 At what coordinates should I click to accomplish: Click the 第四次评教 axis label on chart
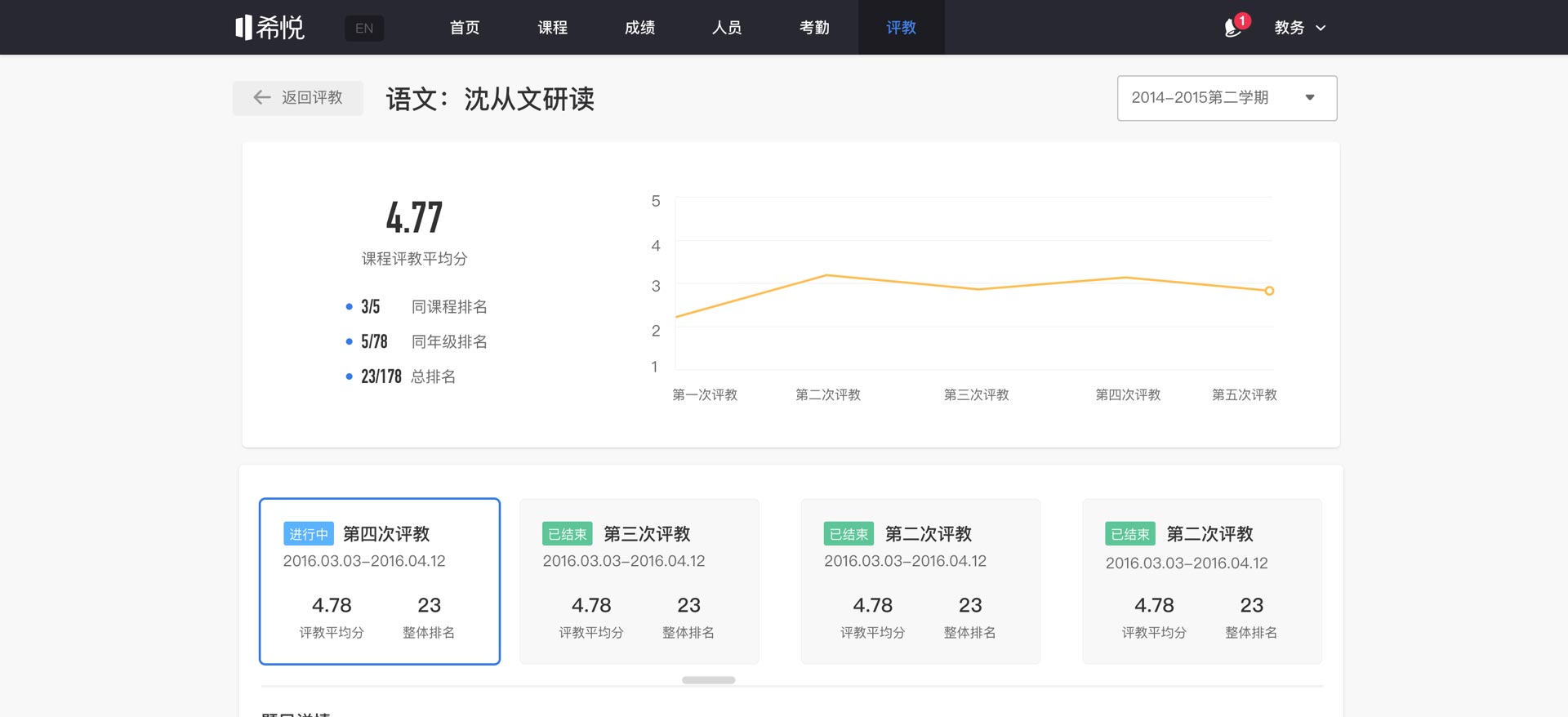point(1128,395)
